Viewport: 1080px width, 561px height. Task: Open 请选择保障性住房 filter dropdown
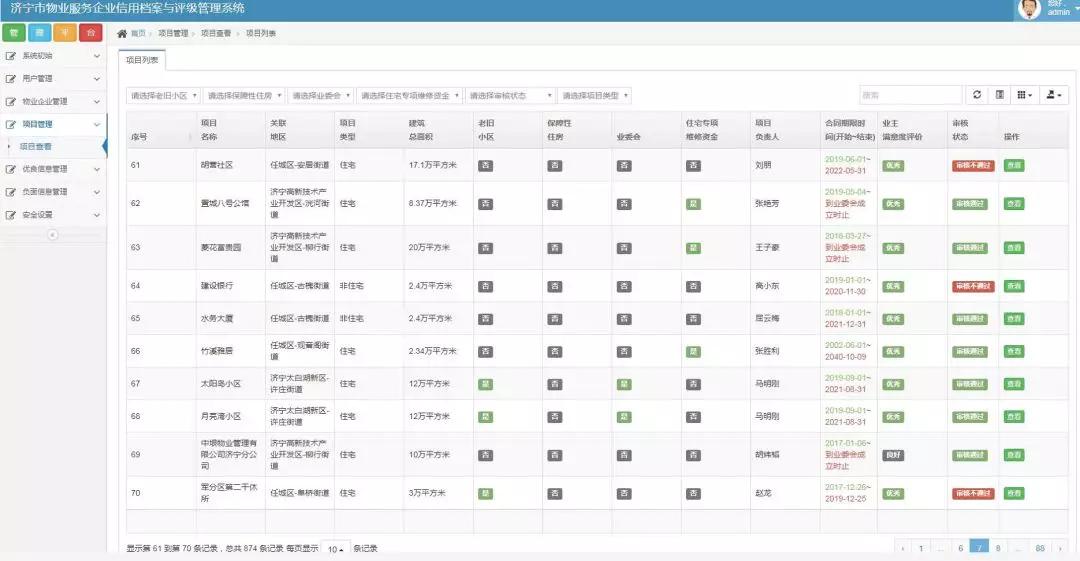[x=244, y=96]
